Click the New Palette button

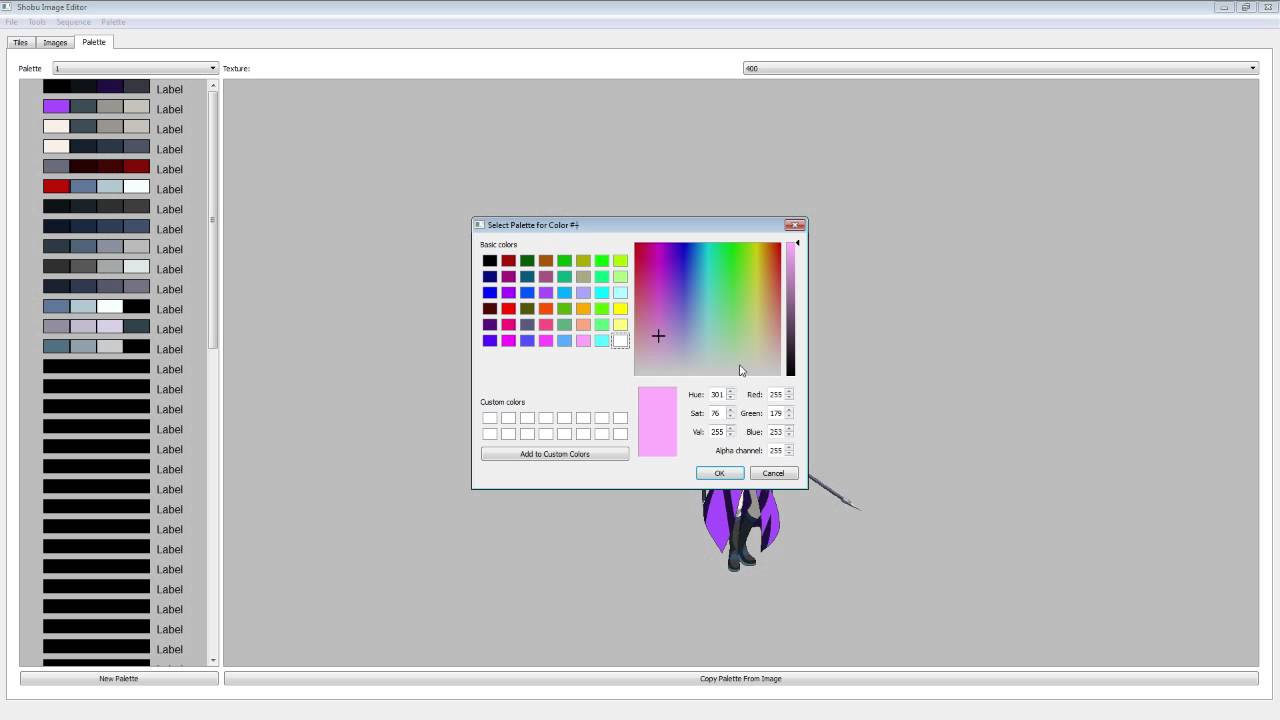tap(119, 678)
